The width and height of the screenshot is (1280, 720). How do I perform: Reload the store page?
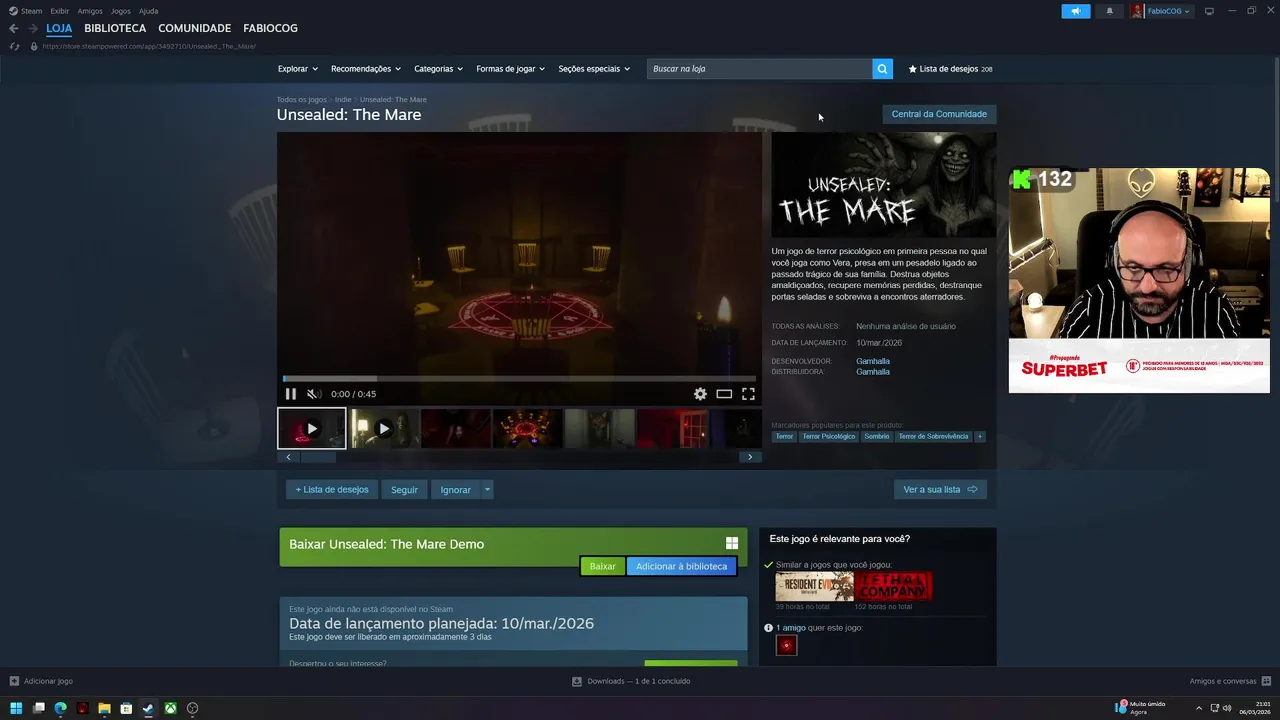pos(14,46)
